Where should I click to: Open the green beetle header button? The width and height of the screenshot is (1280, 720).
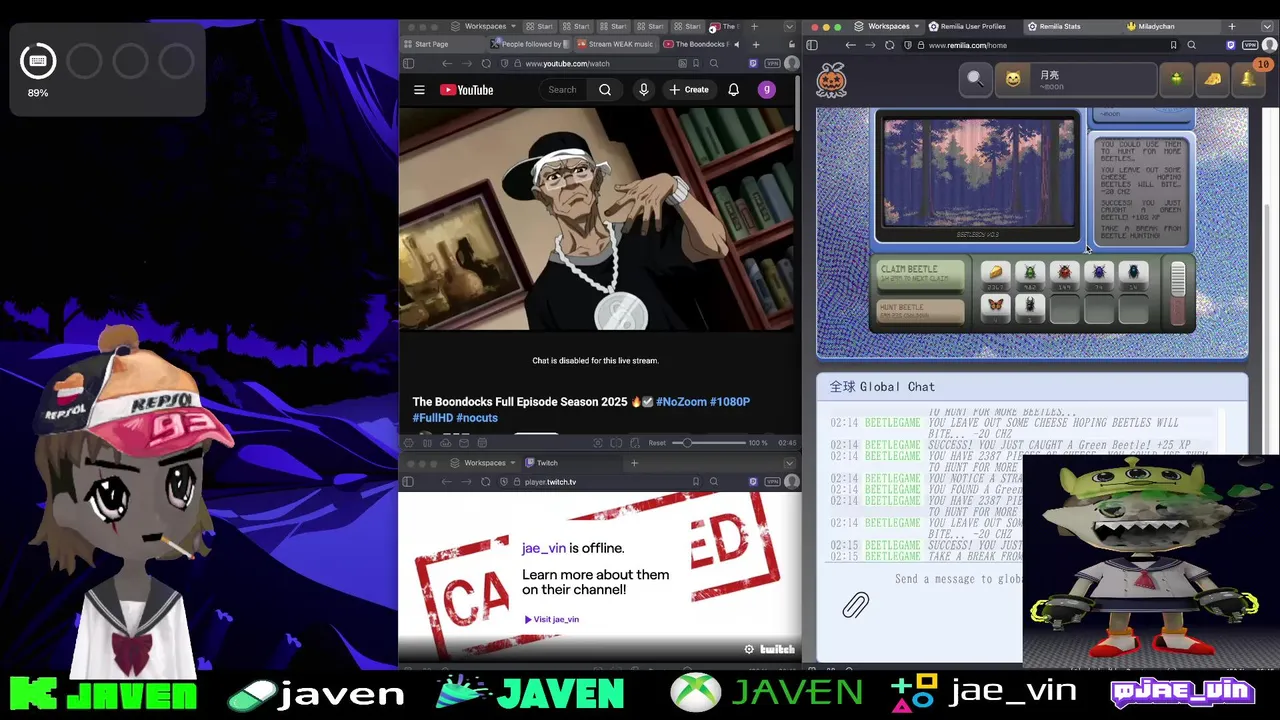(x=1176, y=79)
